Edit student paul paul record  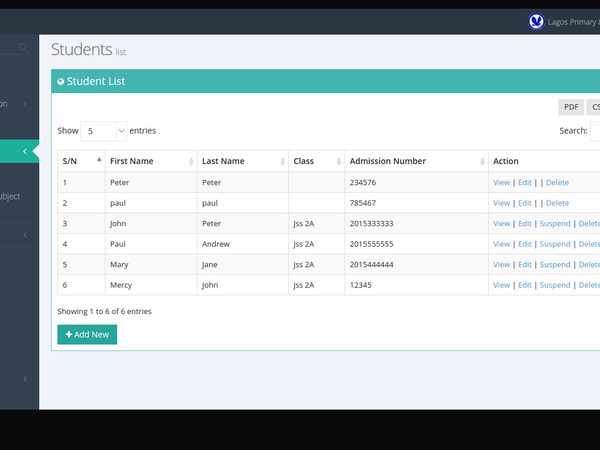pyautogui.click(x=525, y=203)
